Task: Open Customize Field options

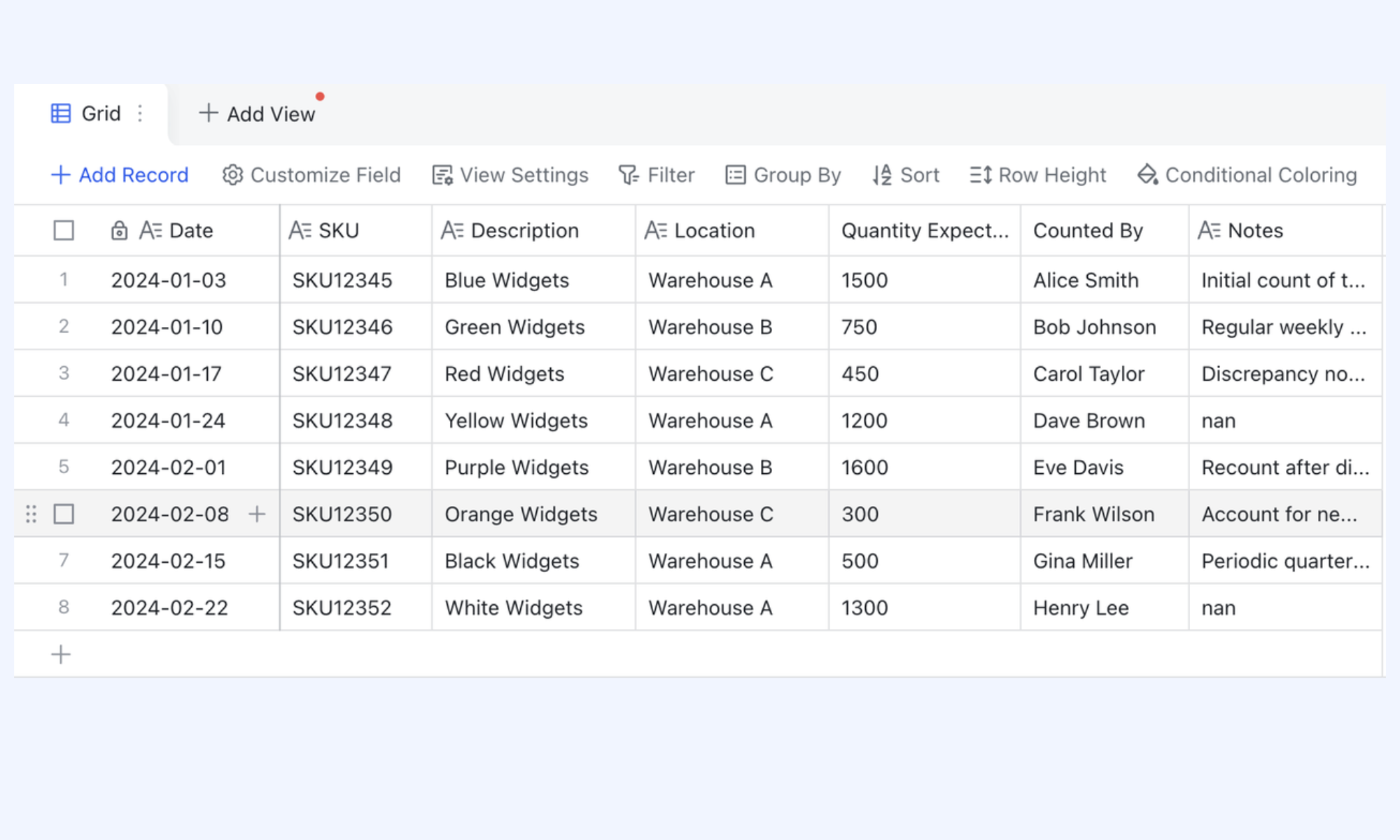Action: (311, 175)
